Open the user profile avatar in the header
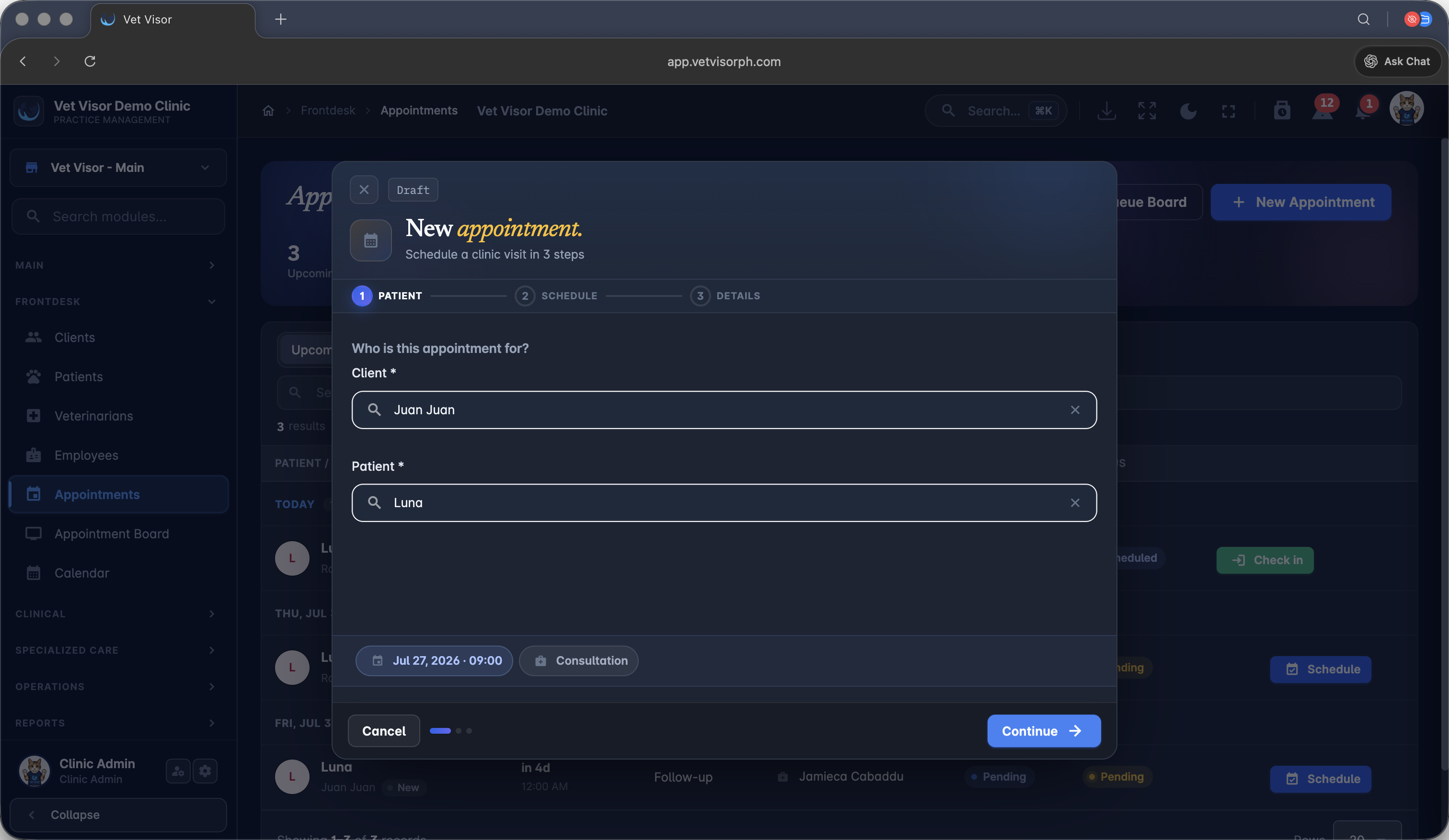Viewport: 1449px width, 840px height. coord(1406,109)
